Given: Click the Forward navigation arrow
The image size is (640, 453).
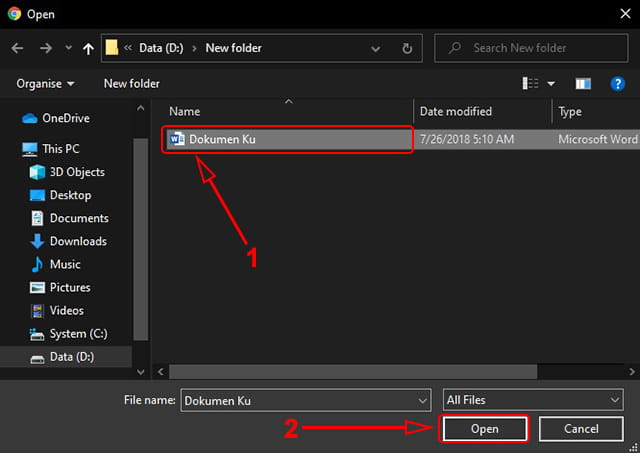Looking at the screenshot, I should click(46, 47).
